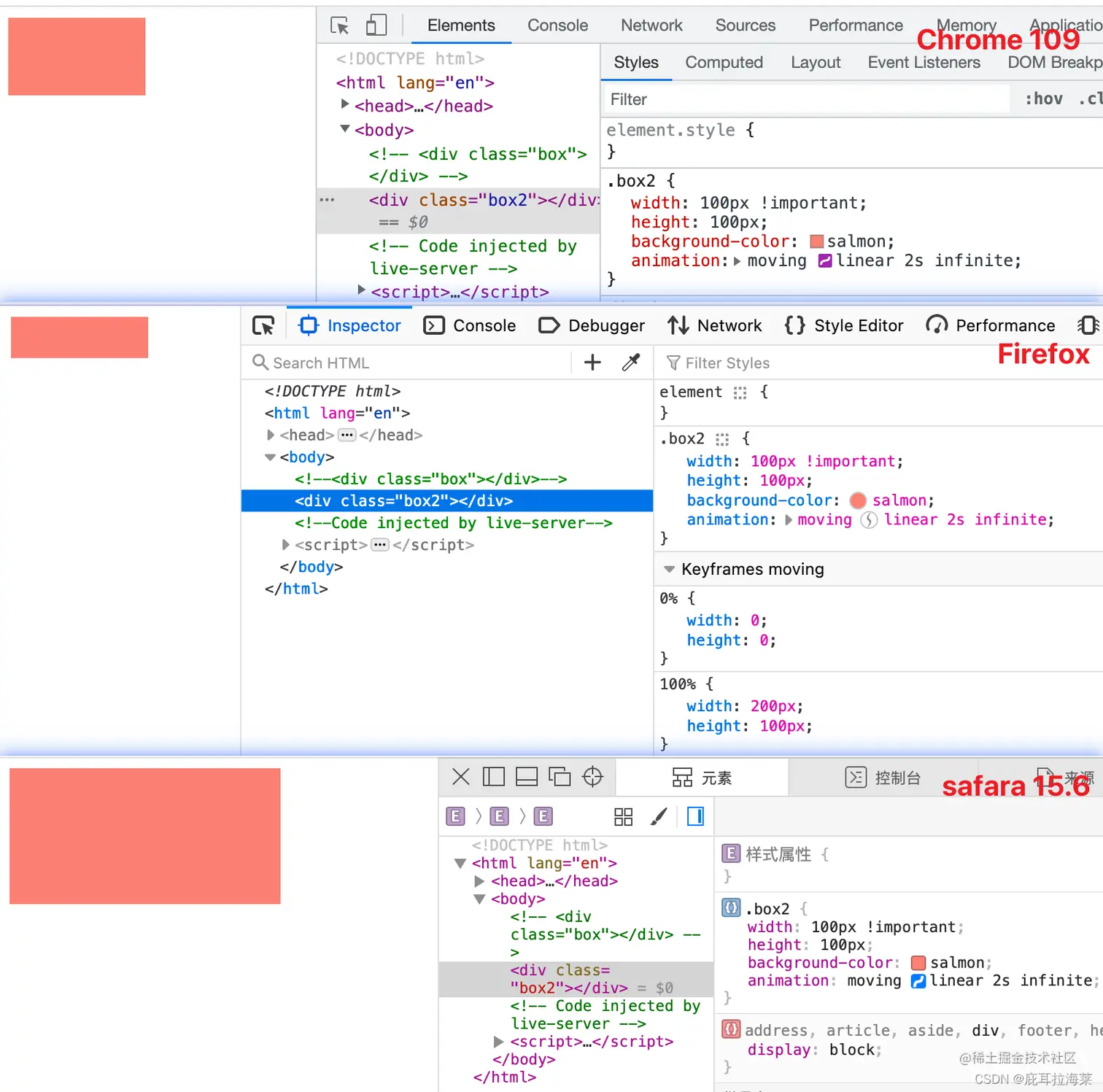Screen dimensions: 1103x1092
Task: Click Chrome inspect element picker icon
Action: point(339,26)
